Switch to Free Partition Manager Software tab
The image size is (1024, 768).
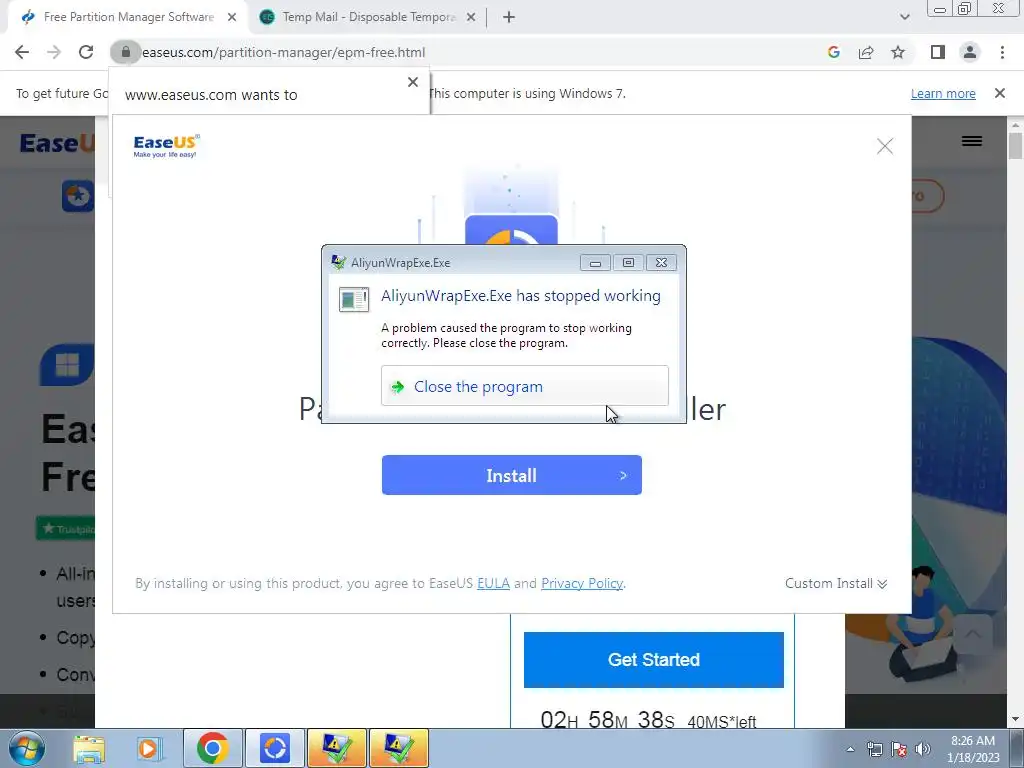click(129, 17)
